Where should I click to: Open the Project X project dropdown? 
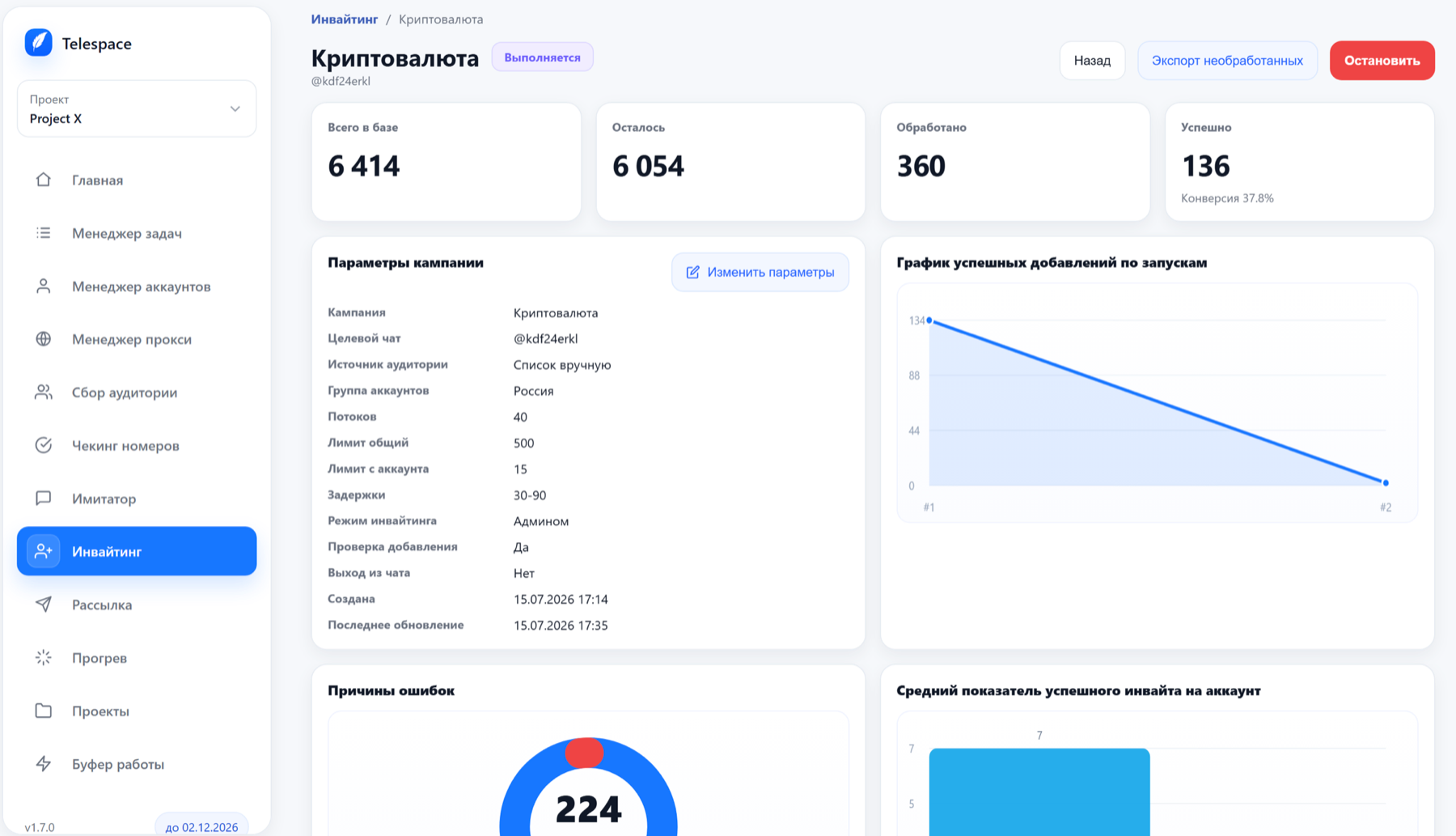coord(137,108)
